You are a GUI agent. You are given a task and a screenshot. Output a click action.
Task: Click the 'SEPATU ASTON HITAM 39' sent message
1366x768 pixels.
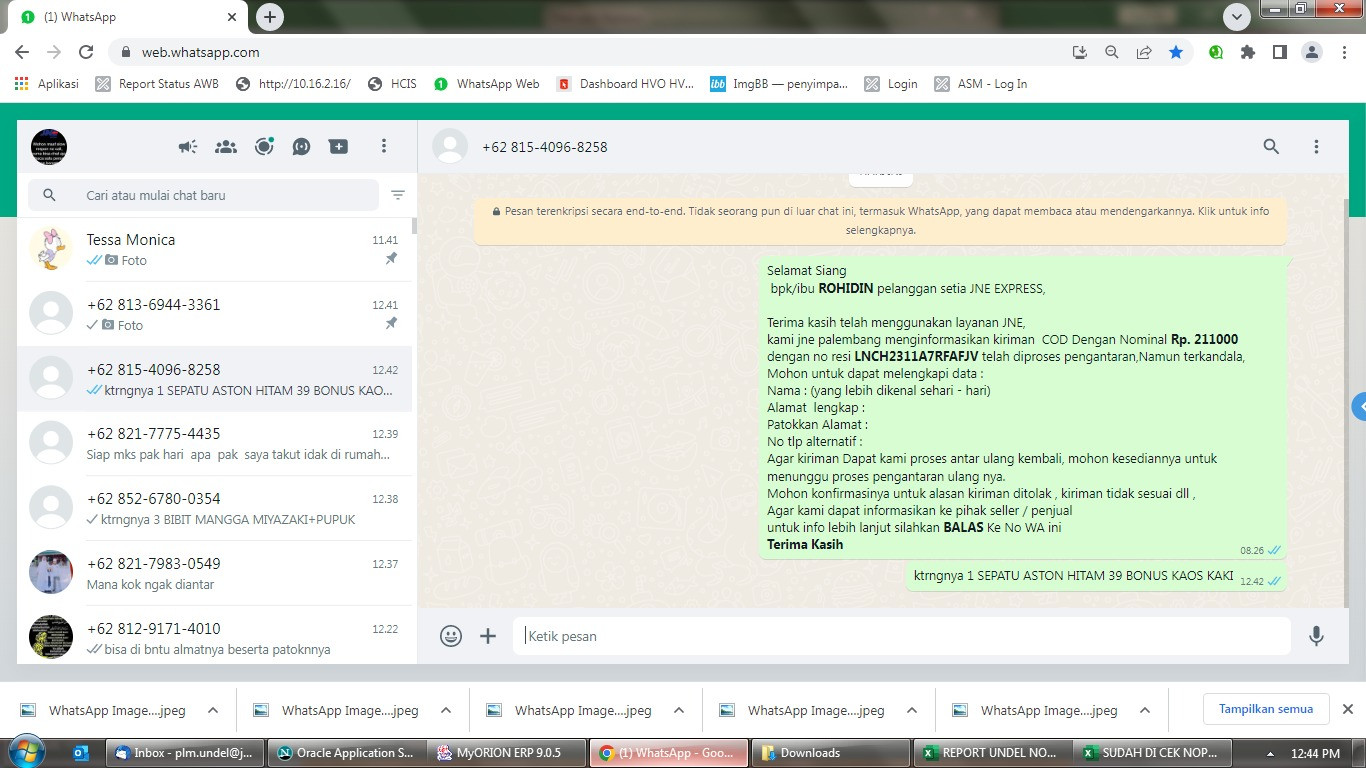click(1096, 577)
